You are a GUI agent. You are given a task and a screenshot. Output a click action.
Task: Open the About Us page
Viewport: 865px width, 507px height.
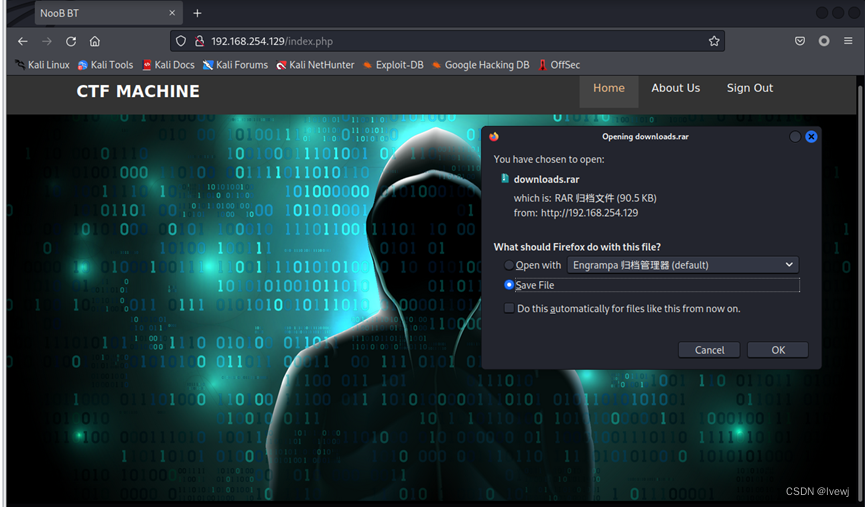click(x=675, y=88)
